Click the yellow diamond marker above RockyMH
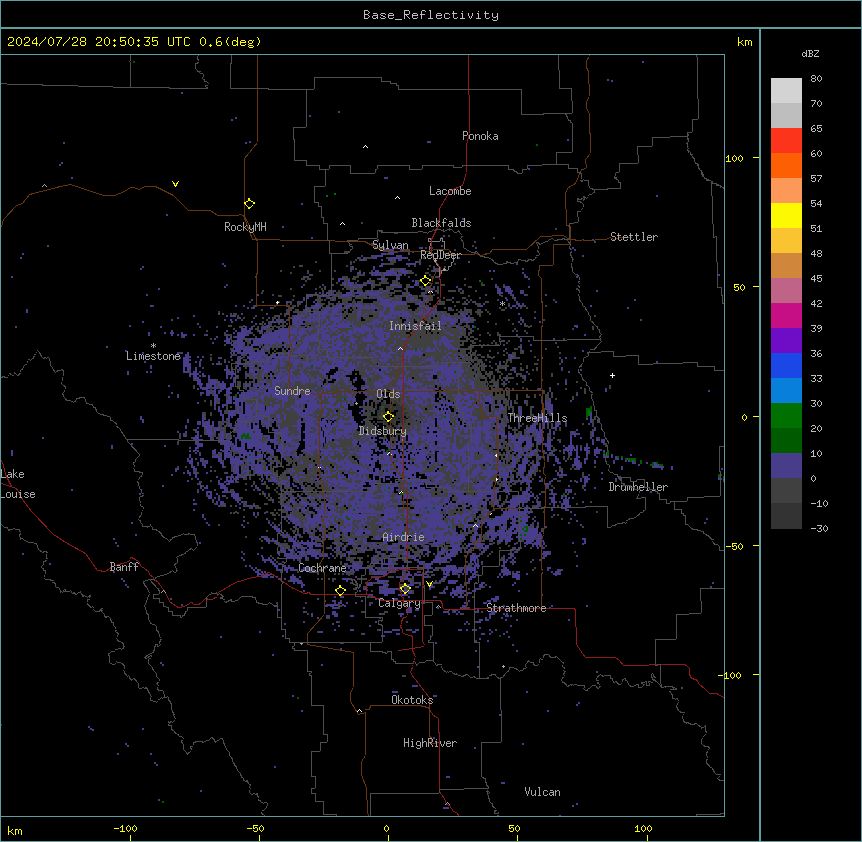This screenshot has width=862, height=842. click(x=249, y=204)
